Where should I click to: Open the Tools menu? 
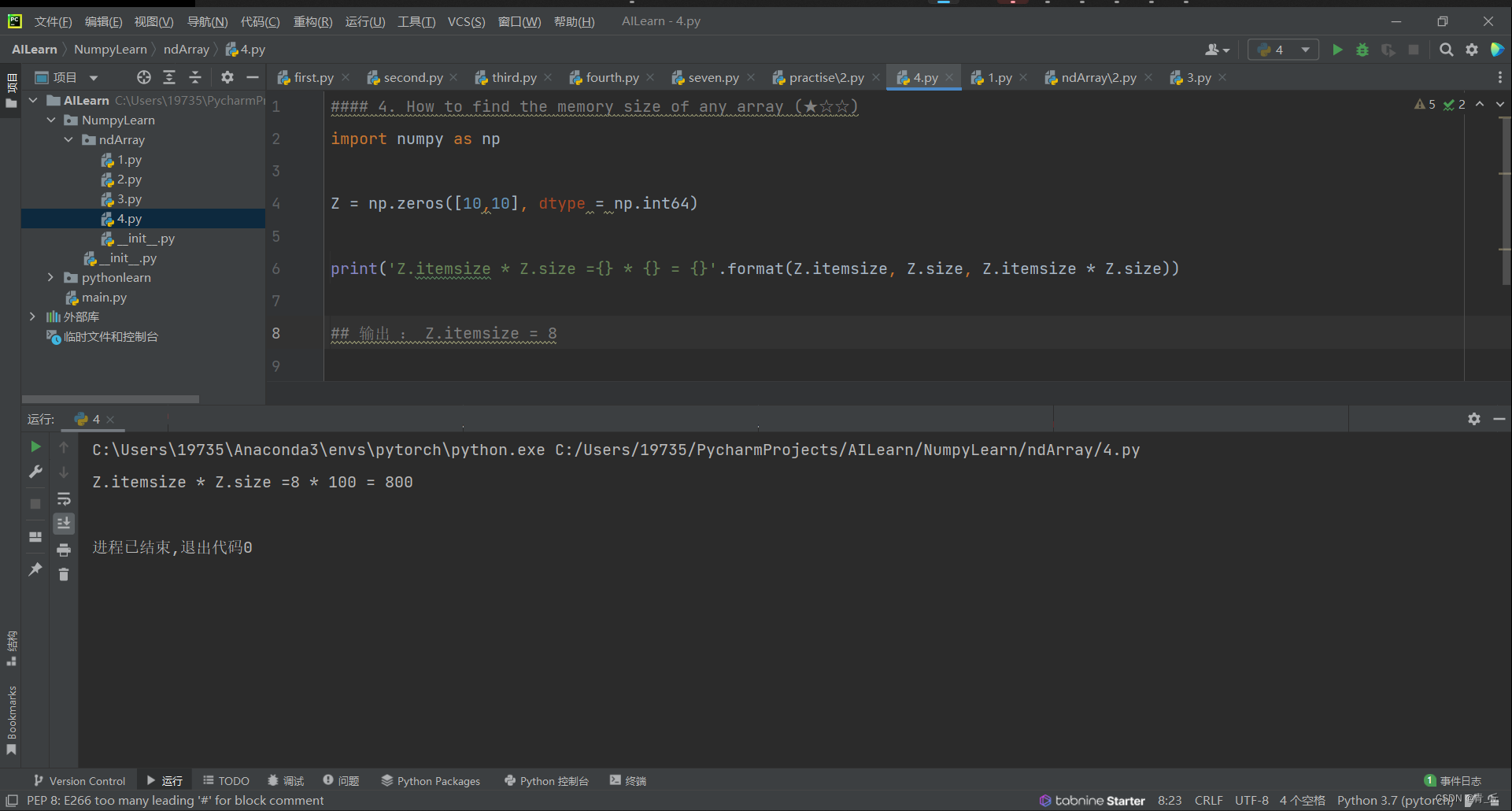click(416, 21)
